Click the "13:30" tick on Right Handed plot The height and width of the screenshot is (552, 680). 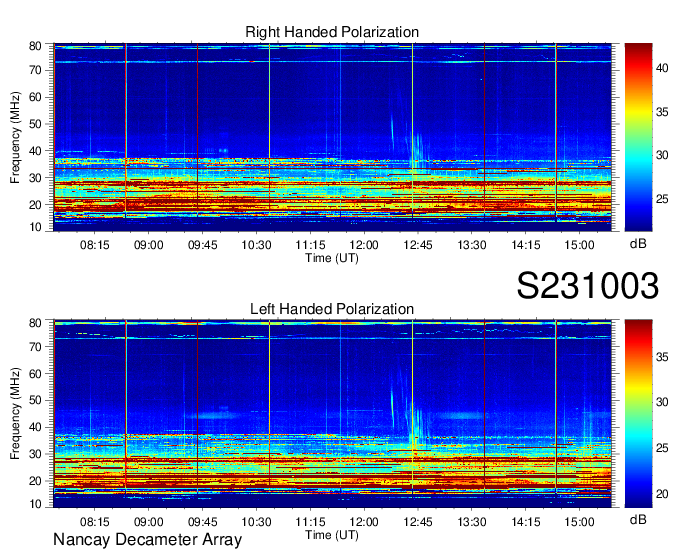click(x=472, y=245)
